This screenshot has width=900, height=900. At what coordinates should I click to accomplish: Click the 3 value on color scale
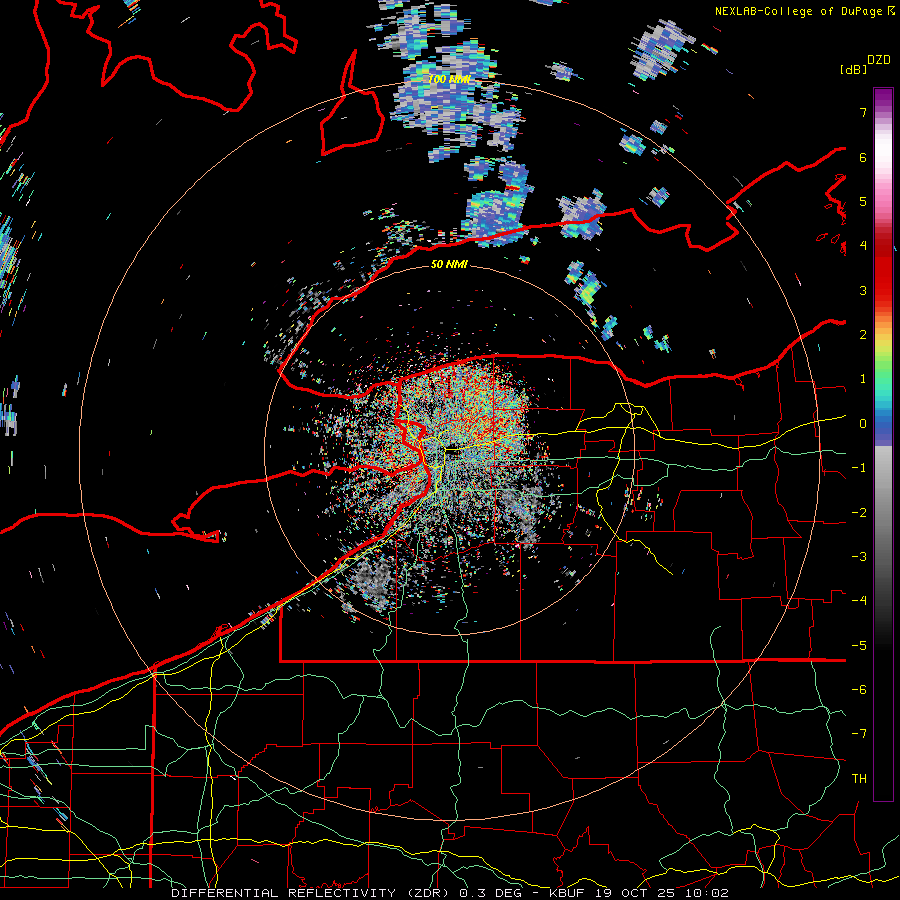point(863,290)
